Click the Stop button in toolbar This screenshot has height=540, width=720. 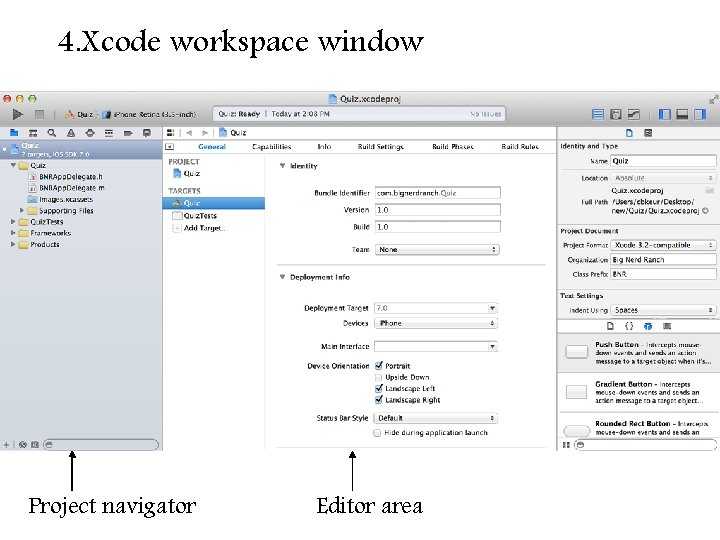click(x=39, y=114)
